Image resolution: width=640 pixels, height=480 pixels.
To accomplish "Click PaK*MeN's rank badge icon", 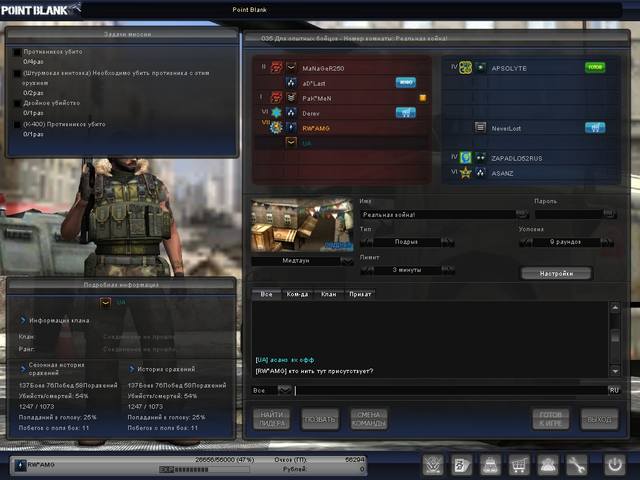I will 291,98.
